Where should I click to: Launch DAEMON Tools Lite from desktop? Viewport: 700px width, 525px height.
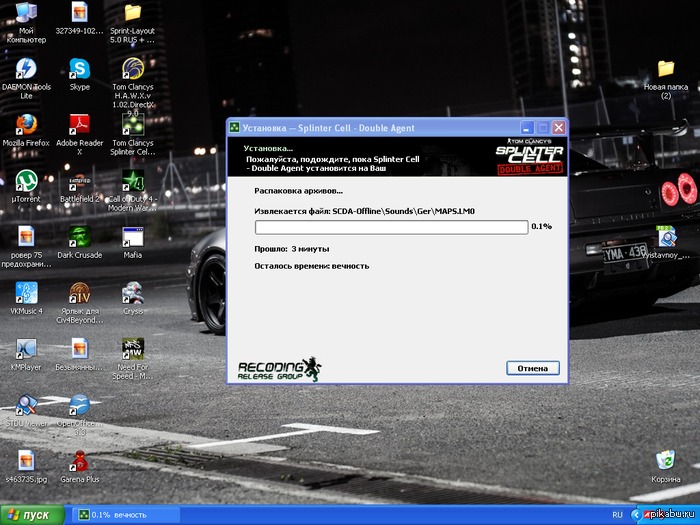click(25, 70)
